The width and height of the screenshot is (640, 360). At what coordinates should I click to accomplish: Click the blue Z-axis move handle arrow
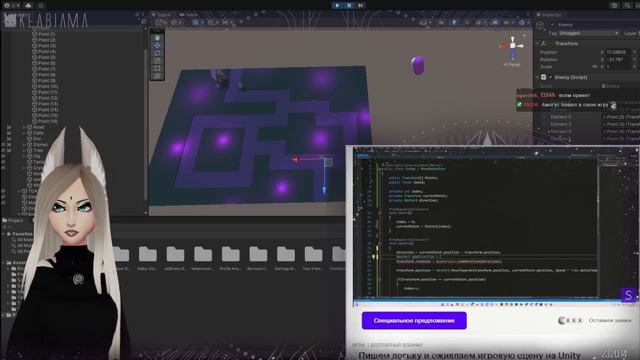coord(324,190)
